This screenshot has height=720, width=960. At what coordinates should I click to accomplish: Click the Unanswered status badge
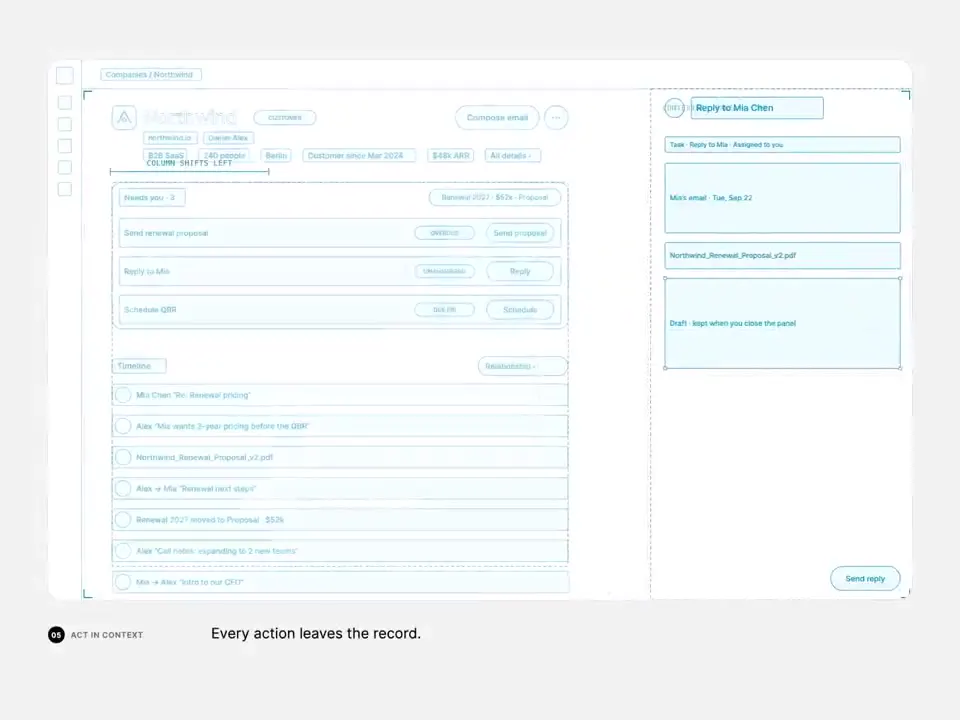[x=444, y=271]
